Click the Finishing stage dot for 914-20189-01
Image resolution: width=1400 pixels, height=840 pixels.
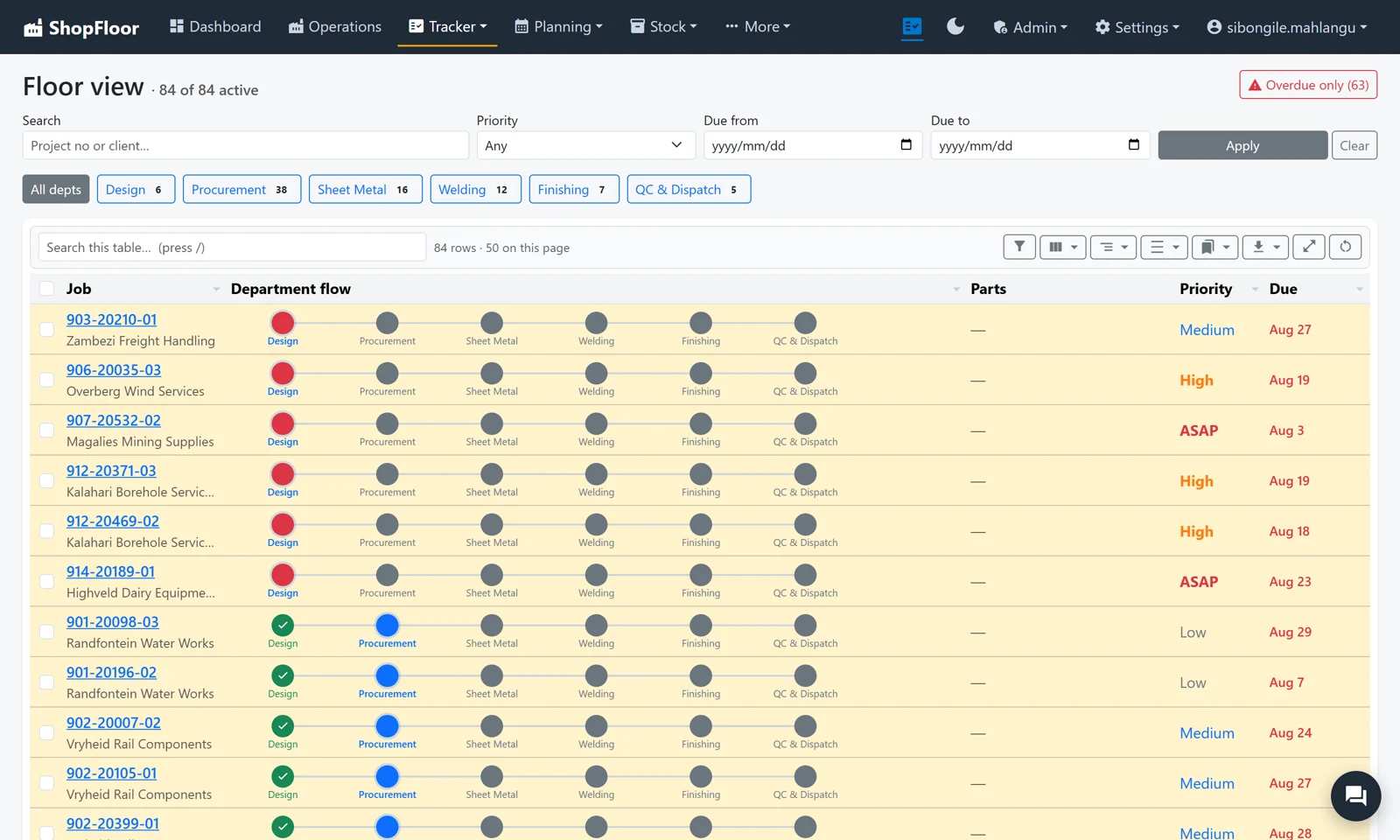pos(701,575)
